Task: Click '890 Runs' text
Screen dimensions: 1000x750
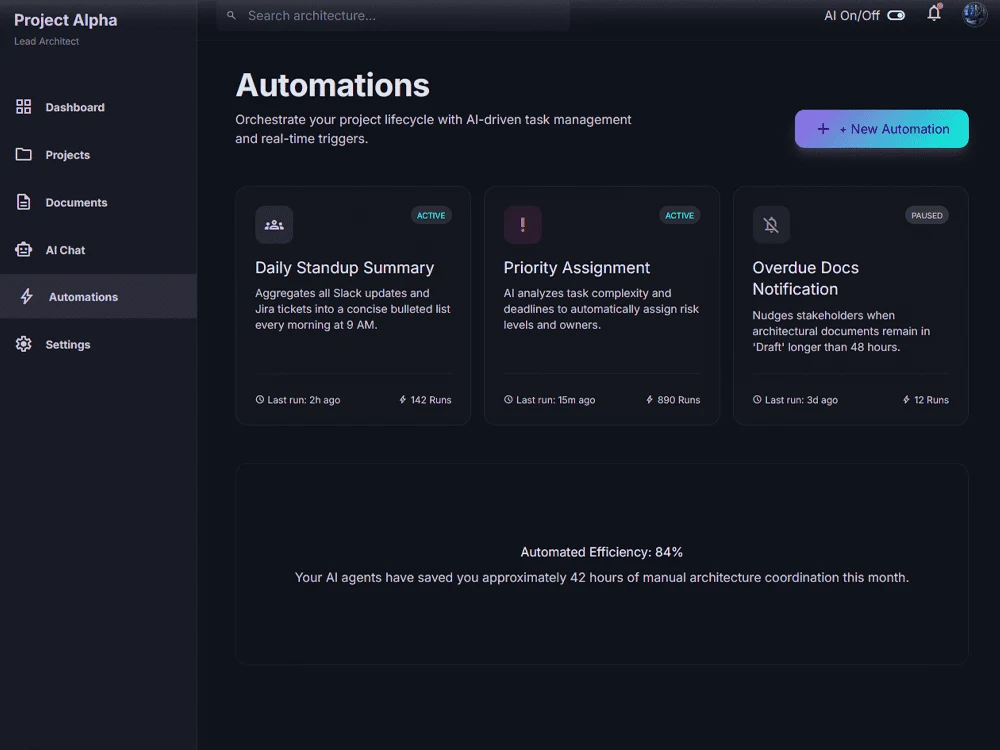Action: 679,400
